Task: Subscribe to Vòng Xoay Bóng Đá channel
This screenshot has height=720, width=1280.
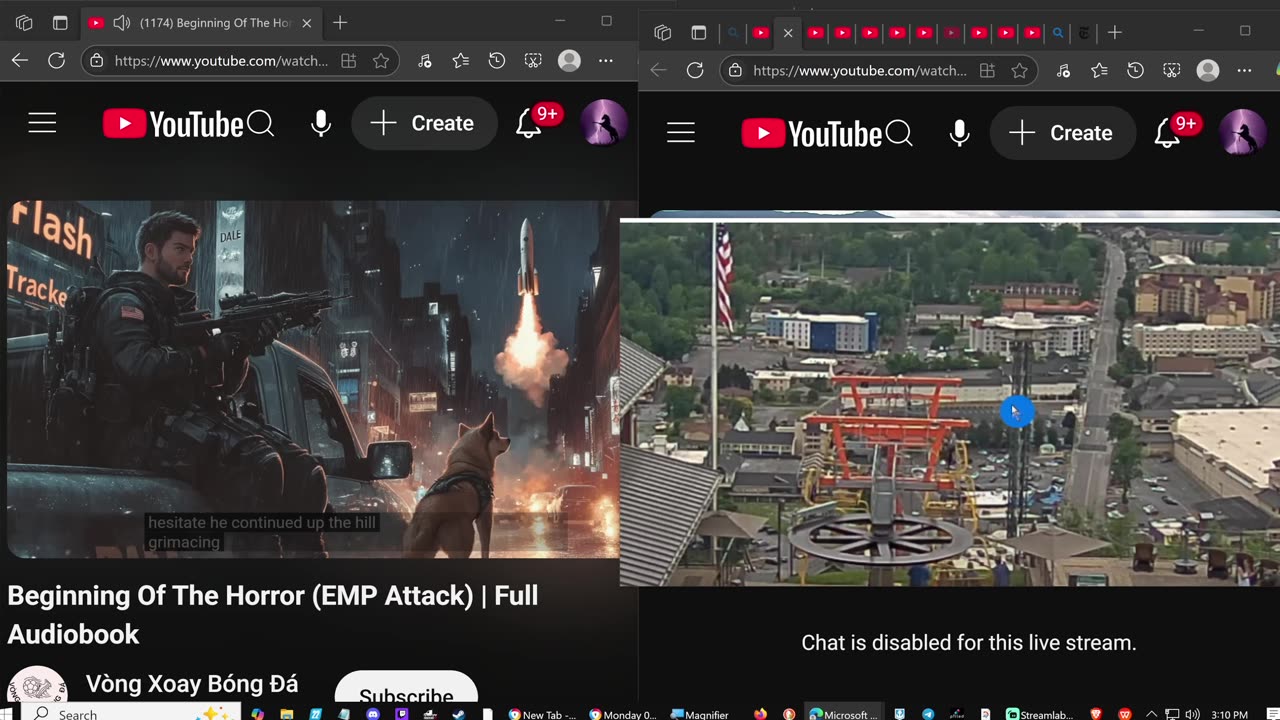Action: pyautogui.click(x=406, y=694)
